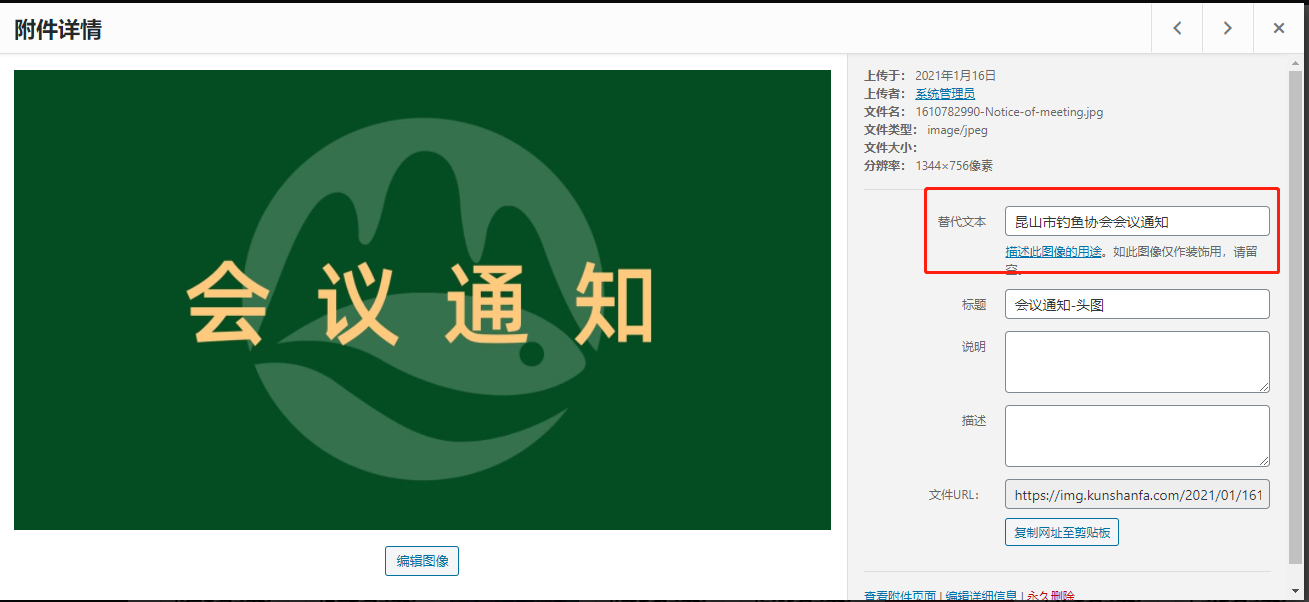Go to next attachment with right arrow
This screenshot has height=602, width=1309.
pyautogui.click(x=1227, y=28)
